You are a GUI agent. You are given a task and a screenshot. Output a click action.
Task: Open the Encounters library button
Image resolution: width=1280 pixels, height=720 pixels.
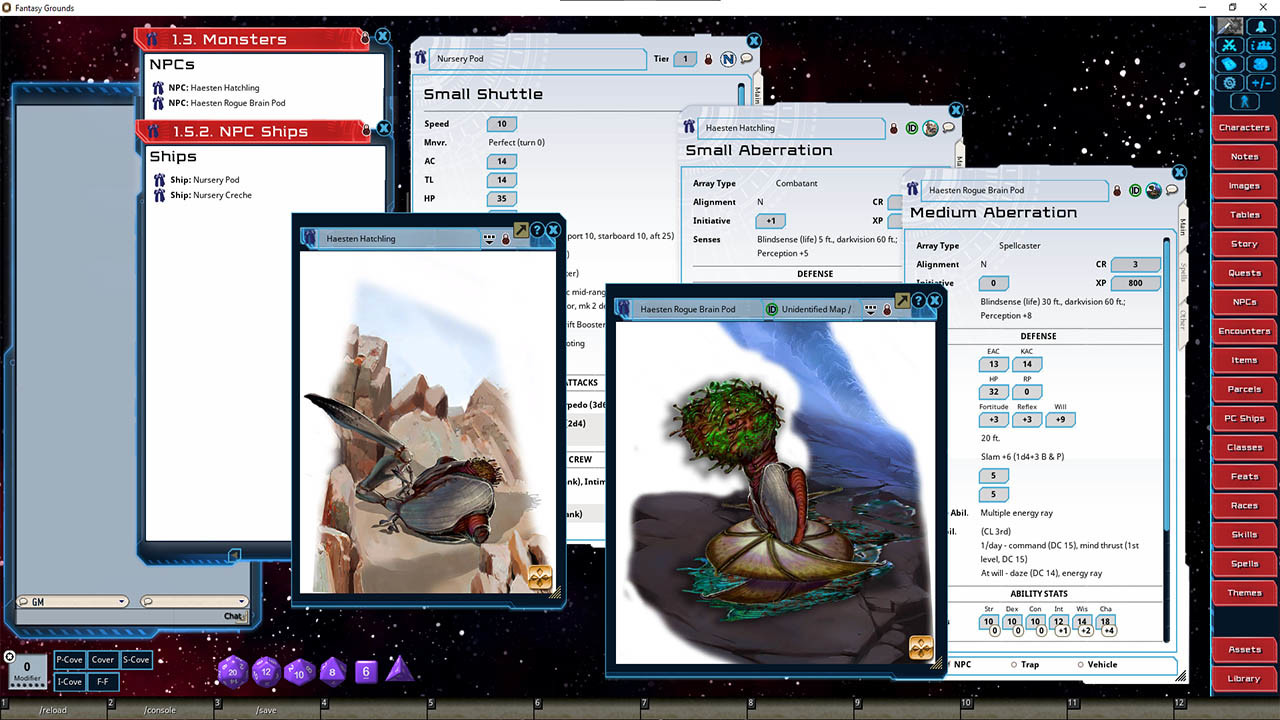click(x=1243, y=331)
